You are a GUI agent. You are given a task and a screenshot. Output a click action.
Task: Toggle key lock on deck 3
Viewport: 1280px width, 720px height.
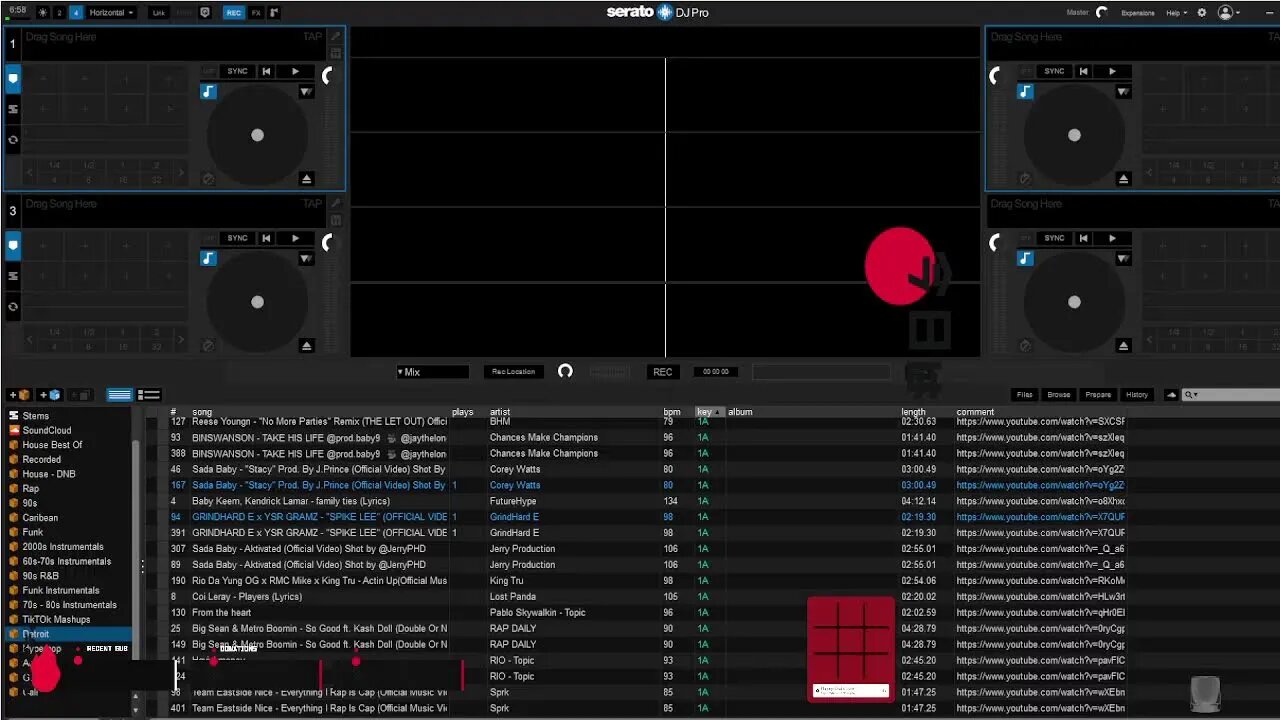click(208, 258)
